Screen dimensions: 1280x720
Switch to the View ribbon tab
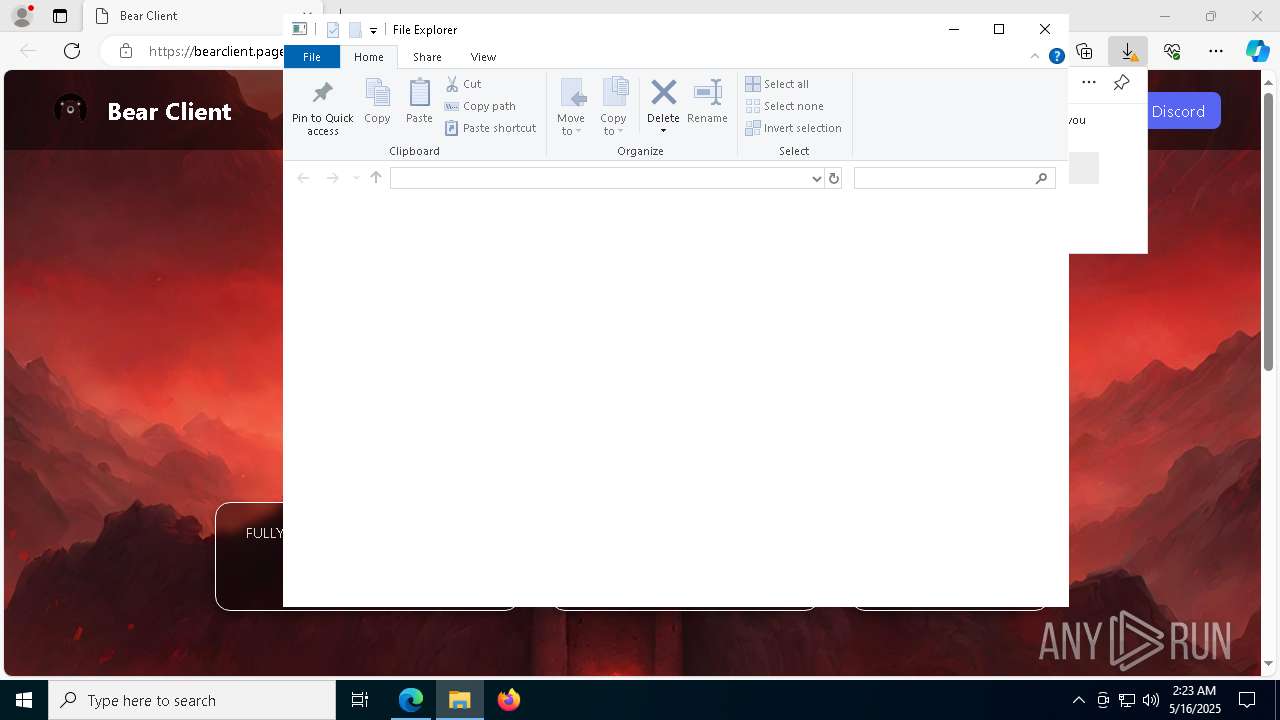pyautogui.click(x=483, y=57)
